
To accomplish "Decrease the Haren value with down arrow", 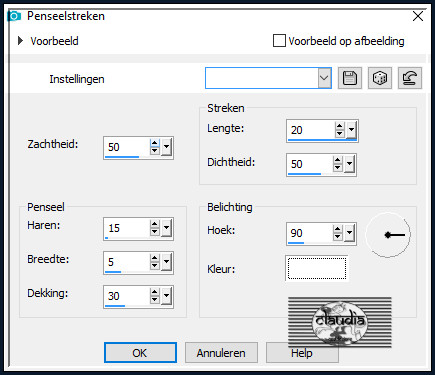I will tap(155, 232).
